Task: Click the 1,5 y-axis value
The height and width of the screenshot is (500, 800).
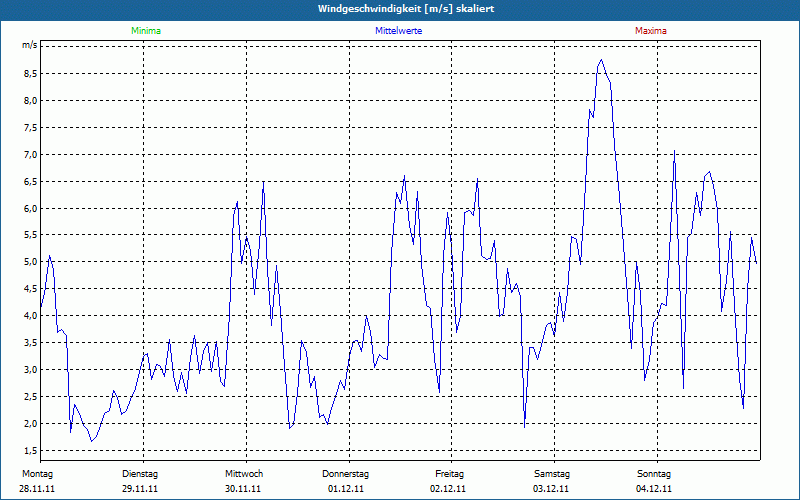Action: pos(31,451)
